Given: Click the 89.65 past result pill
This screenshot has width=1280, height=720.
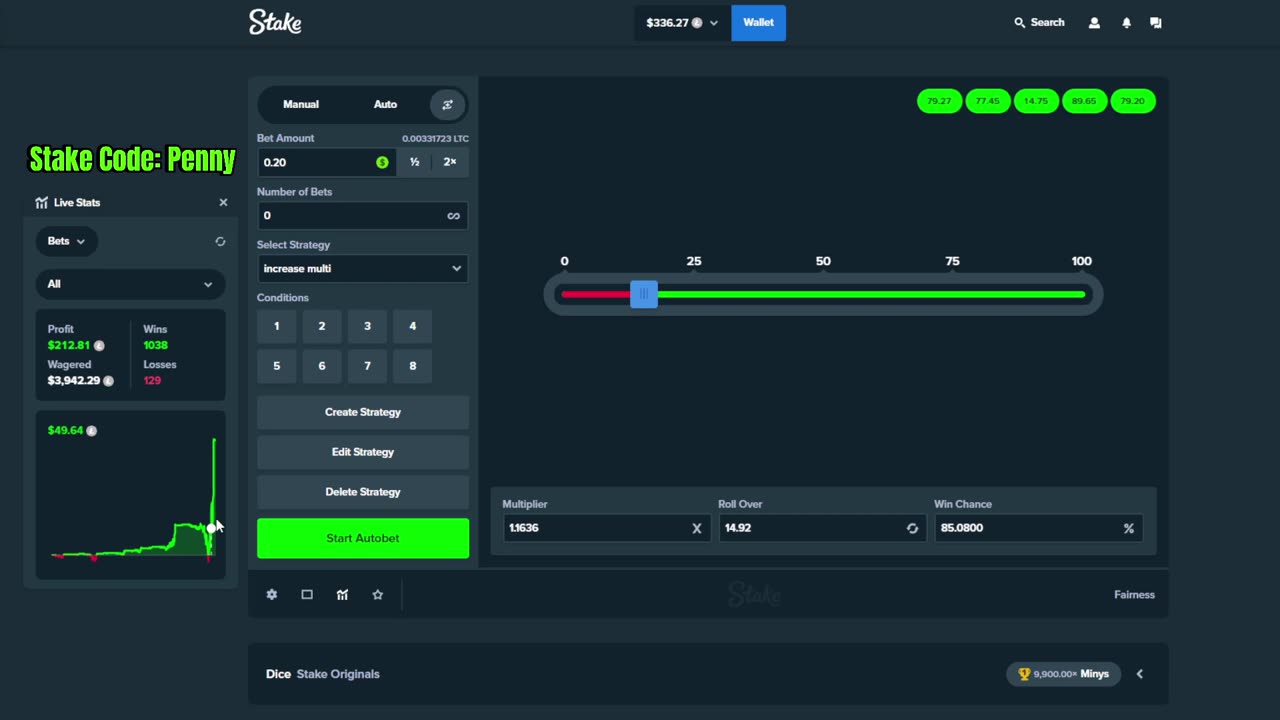Looking at the screenshot, I should click(1084, 101).
